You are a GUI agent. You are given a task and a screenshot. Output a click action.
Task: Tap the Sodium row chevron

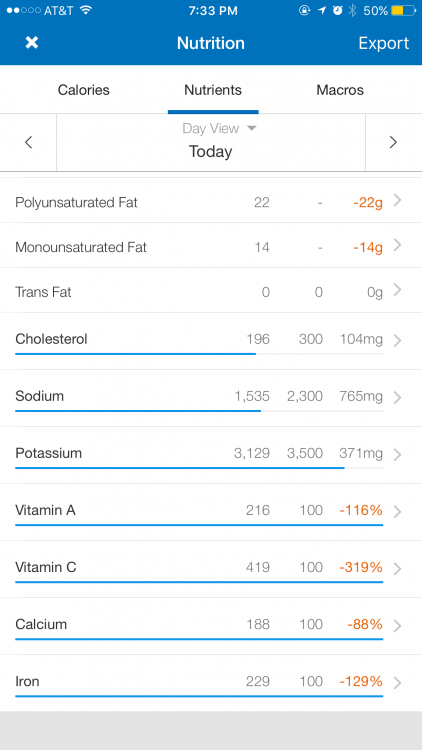point(397,397)
